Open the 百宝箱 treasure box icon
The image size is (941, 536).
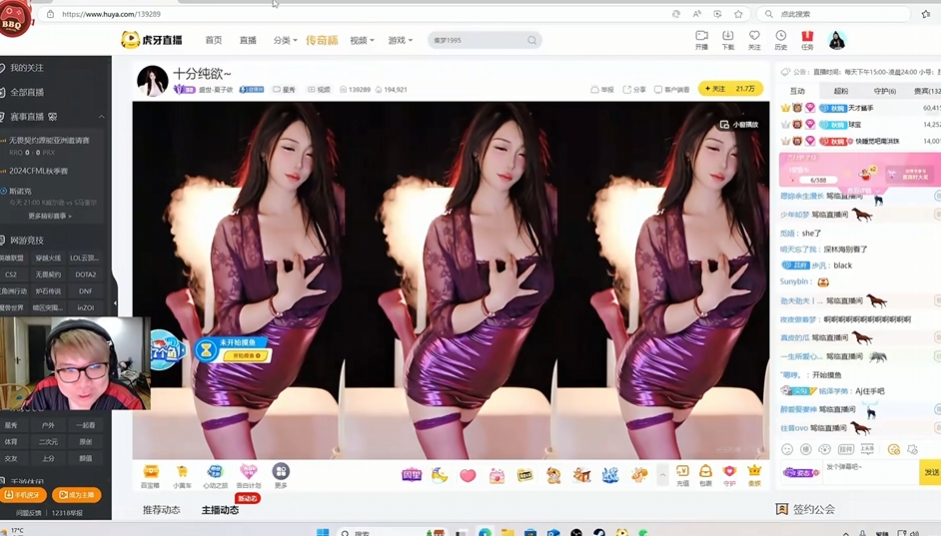[150, 476]
